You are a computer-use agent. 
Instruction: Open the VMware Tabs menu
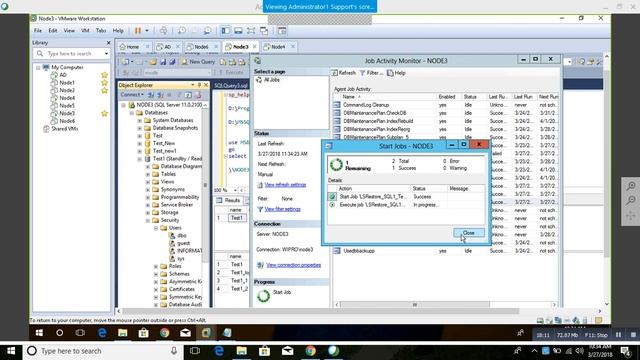tap(101, 31)
